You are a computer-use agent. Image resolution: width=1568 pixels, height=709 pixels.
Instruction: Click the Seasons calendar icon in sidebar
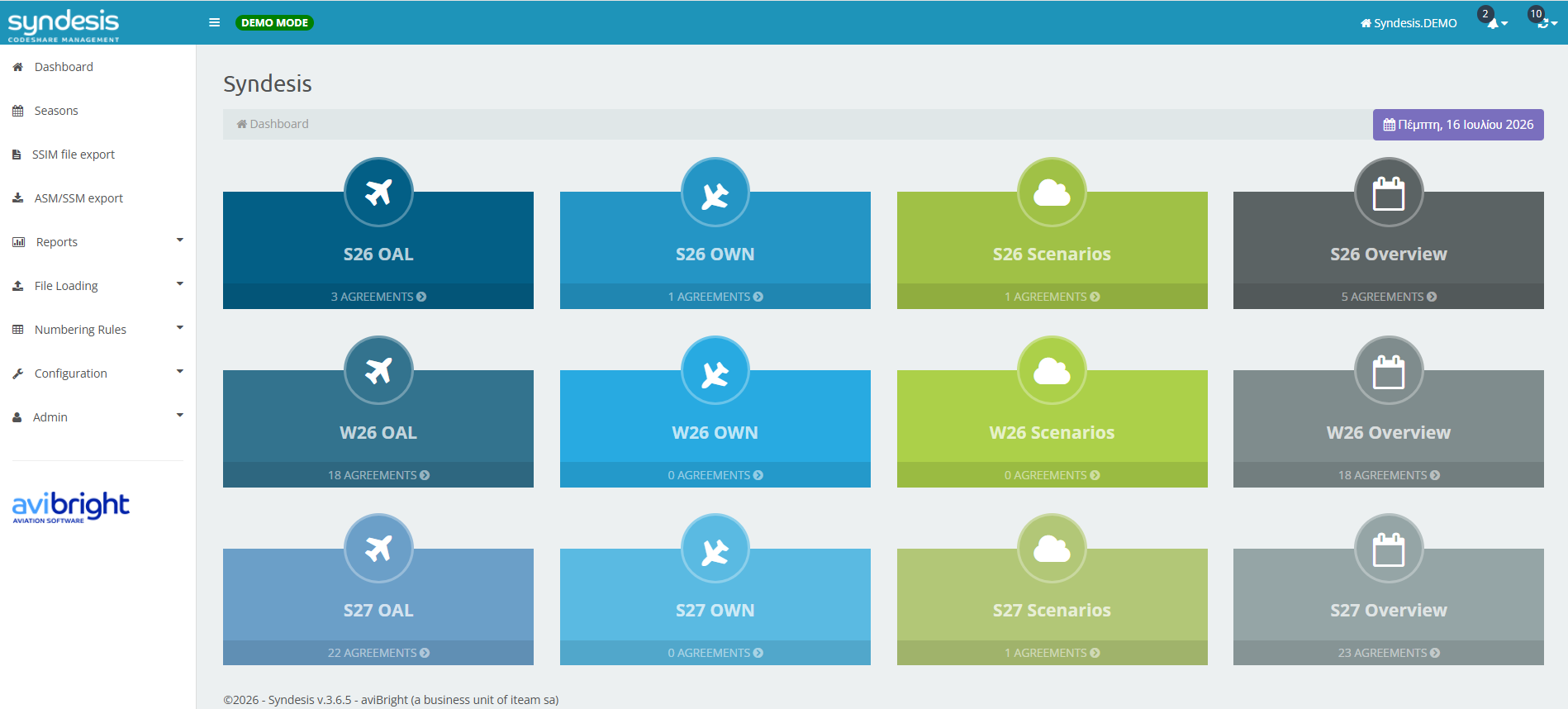click(17, 111)
